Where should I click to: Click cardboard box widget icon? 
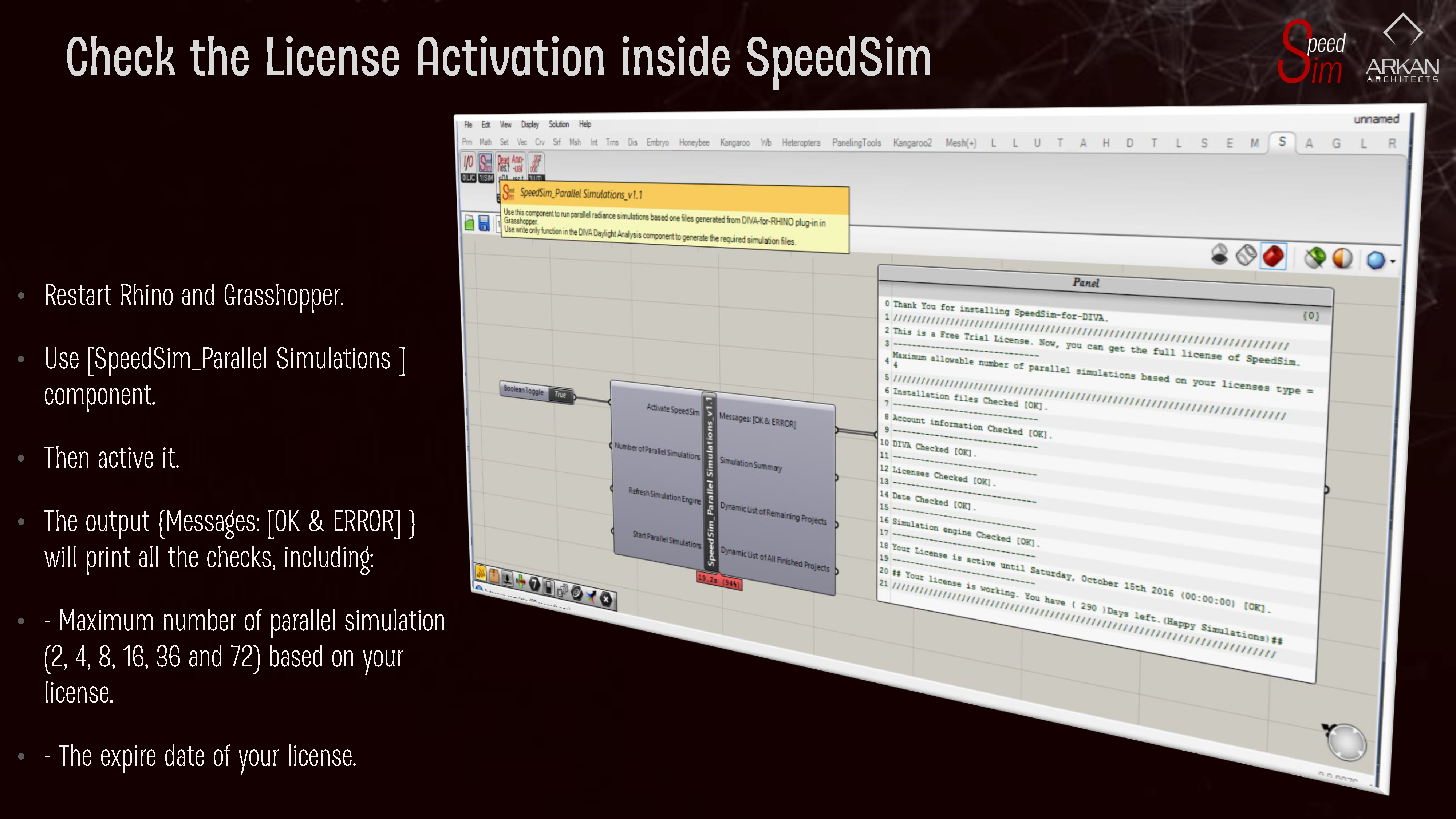pos(494,576)
